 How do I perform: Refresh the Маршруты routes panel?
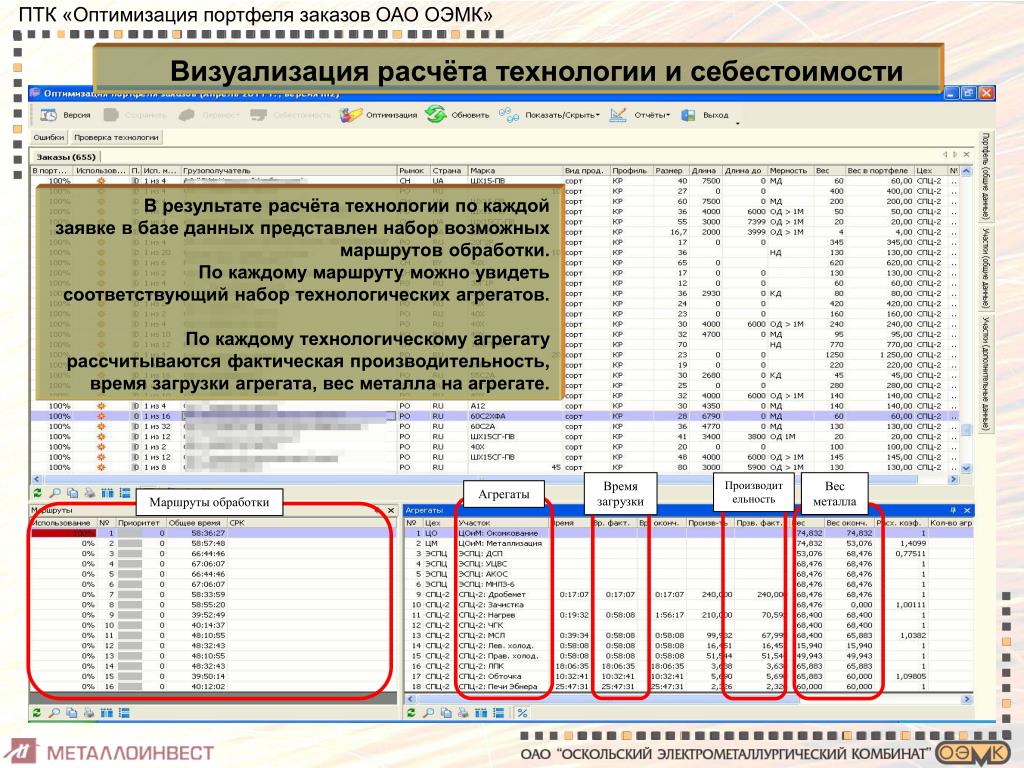[x=37, y=712]
